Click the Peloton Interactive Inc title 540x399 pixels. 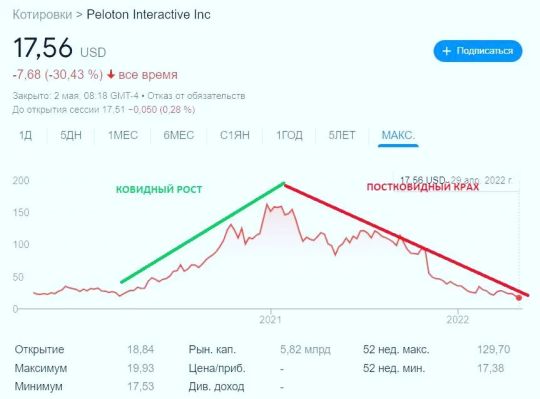[148, 15]
